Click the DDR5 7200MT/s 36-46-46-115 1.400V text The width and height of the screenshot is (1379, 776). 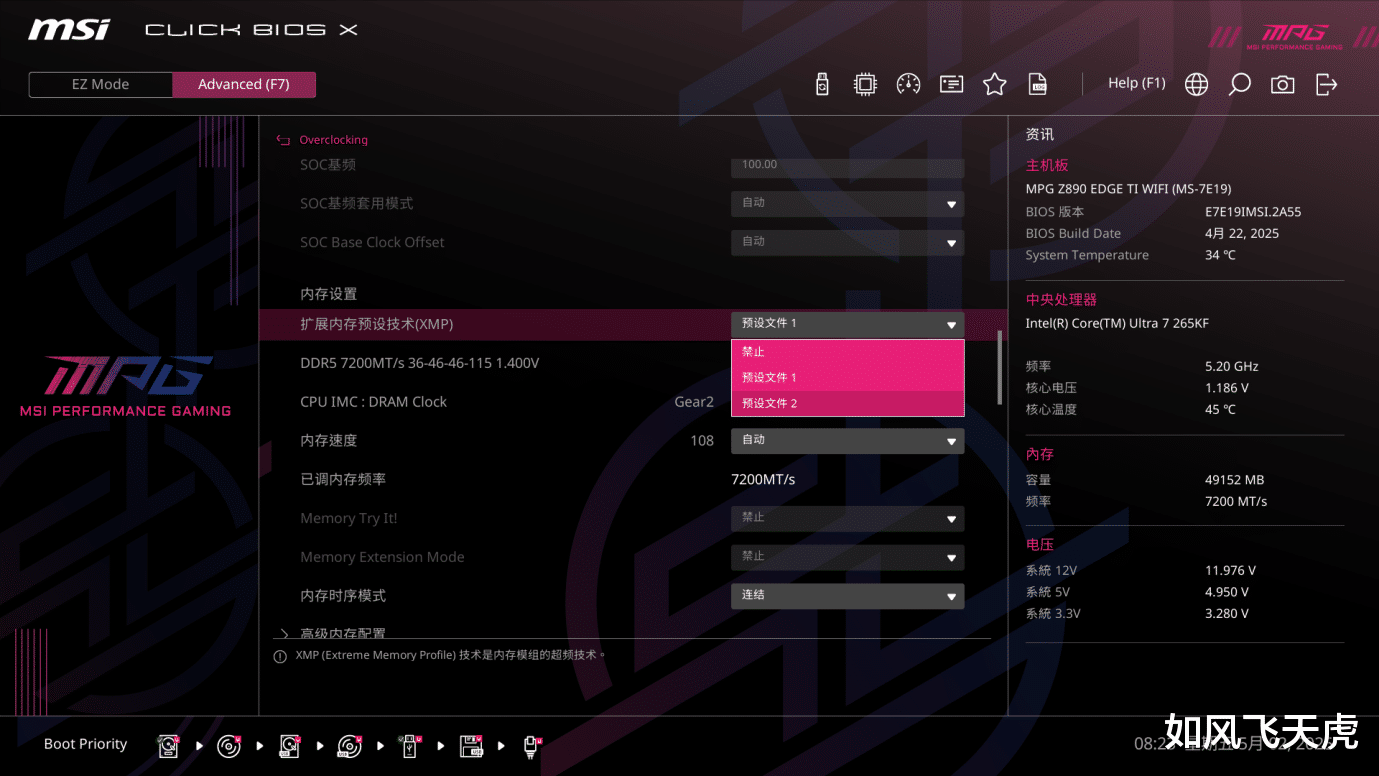420,363
